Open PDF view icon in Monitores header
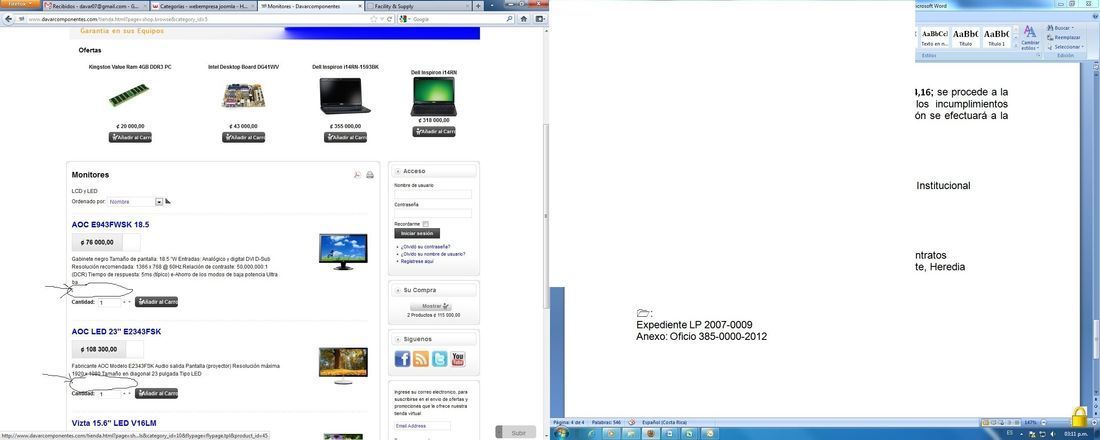This screenshot has width=1100, height=440. (x=357, y=175)
